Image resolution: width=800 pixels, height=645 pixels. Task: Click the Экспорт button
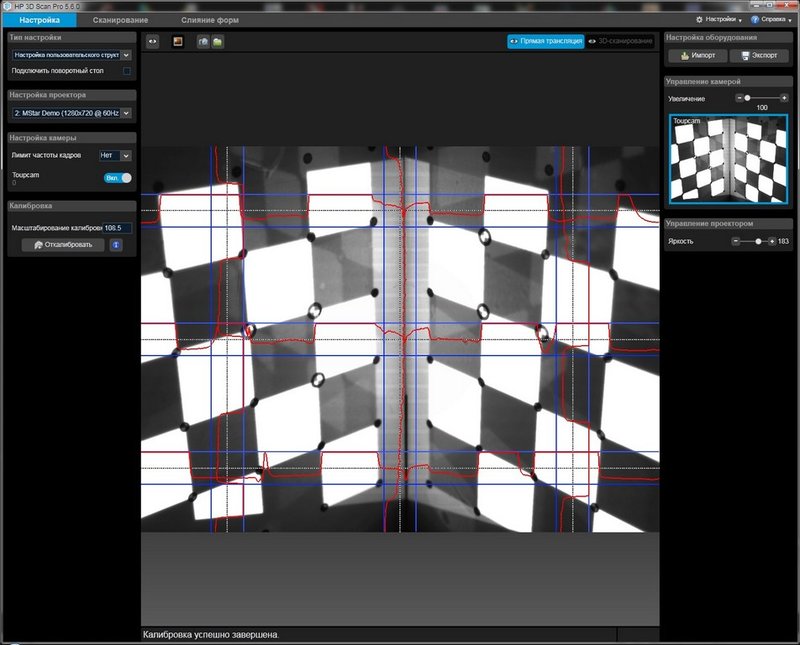pyautogui.click(x=758, y=56)
